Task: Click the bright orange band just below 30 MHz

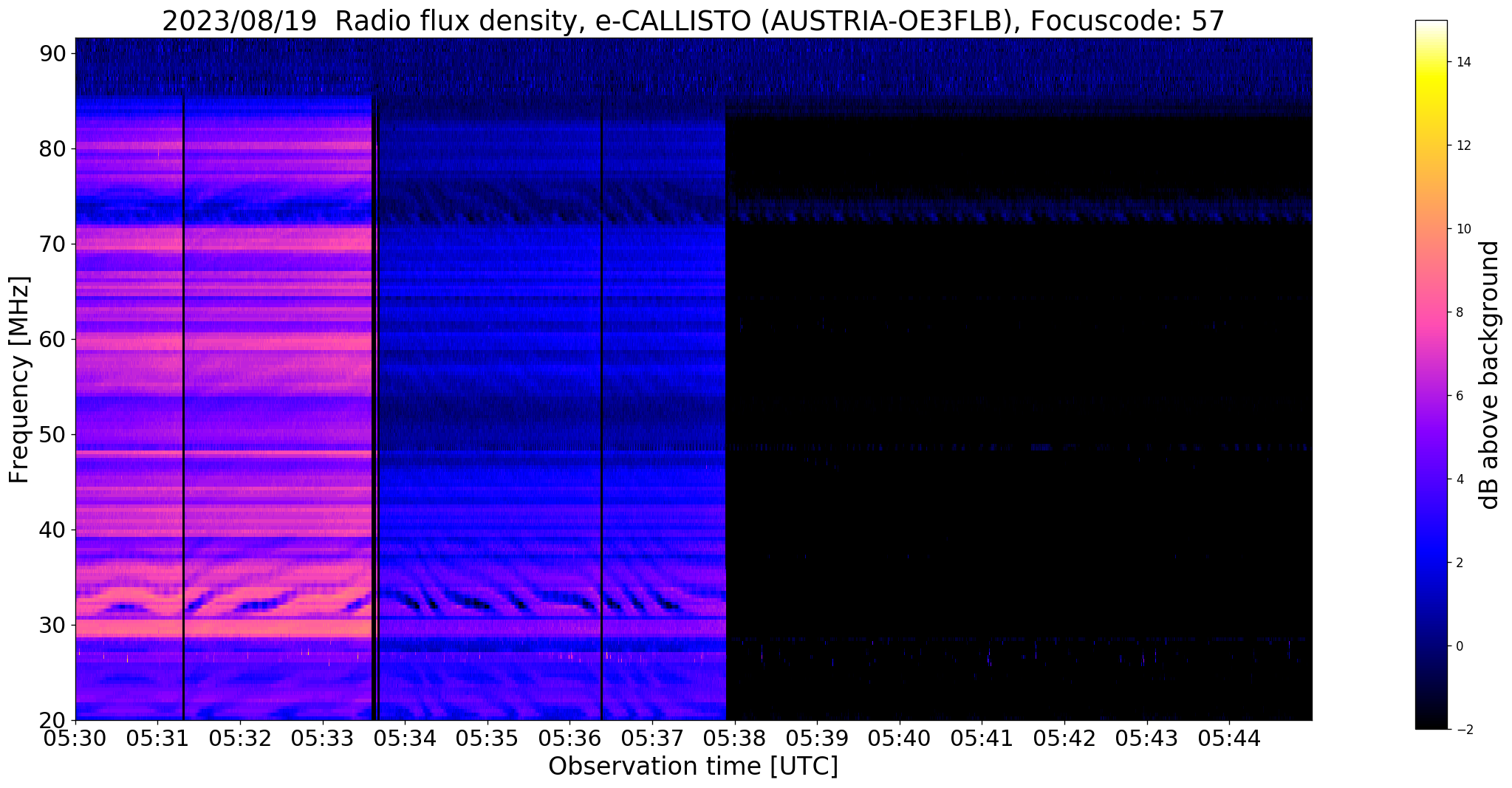Action: tap(223, 628)
